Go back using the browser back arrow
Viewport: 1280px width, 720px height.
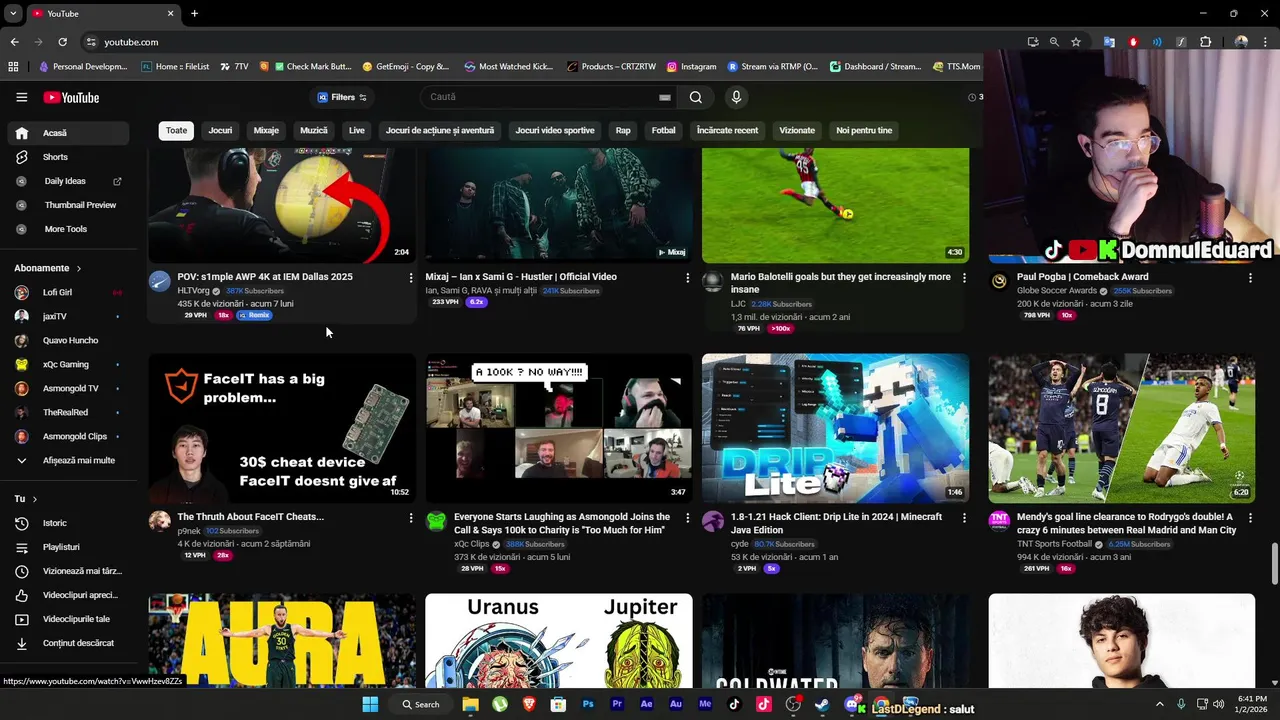14,42
